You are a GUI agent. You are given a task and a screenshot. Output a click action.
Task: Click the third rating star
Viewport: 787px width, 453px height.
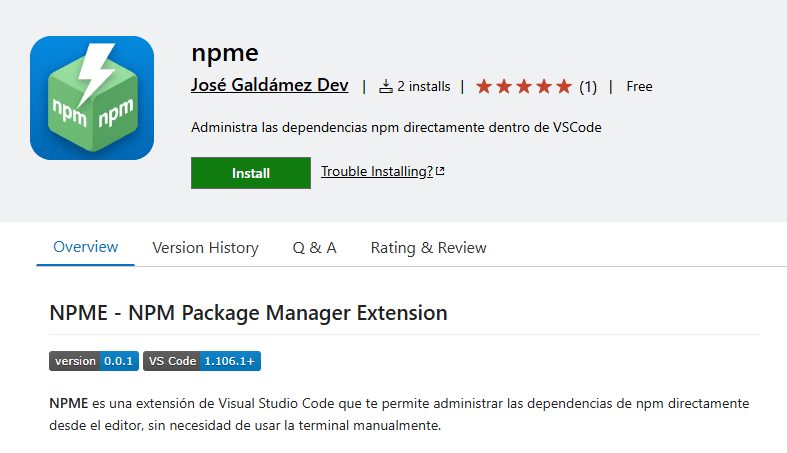[x=524, y=87]
